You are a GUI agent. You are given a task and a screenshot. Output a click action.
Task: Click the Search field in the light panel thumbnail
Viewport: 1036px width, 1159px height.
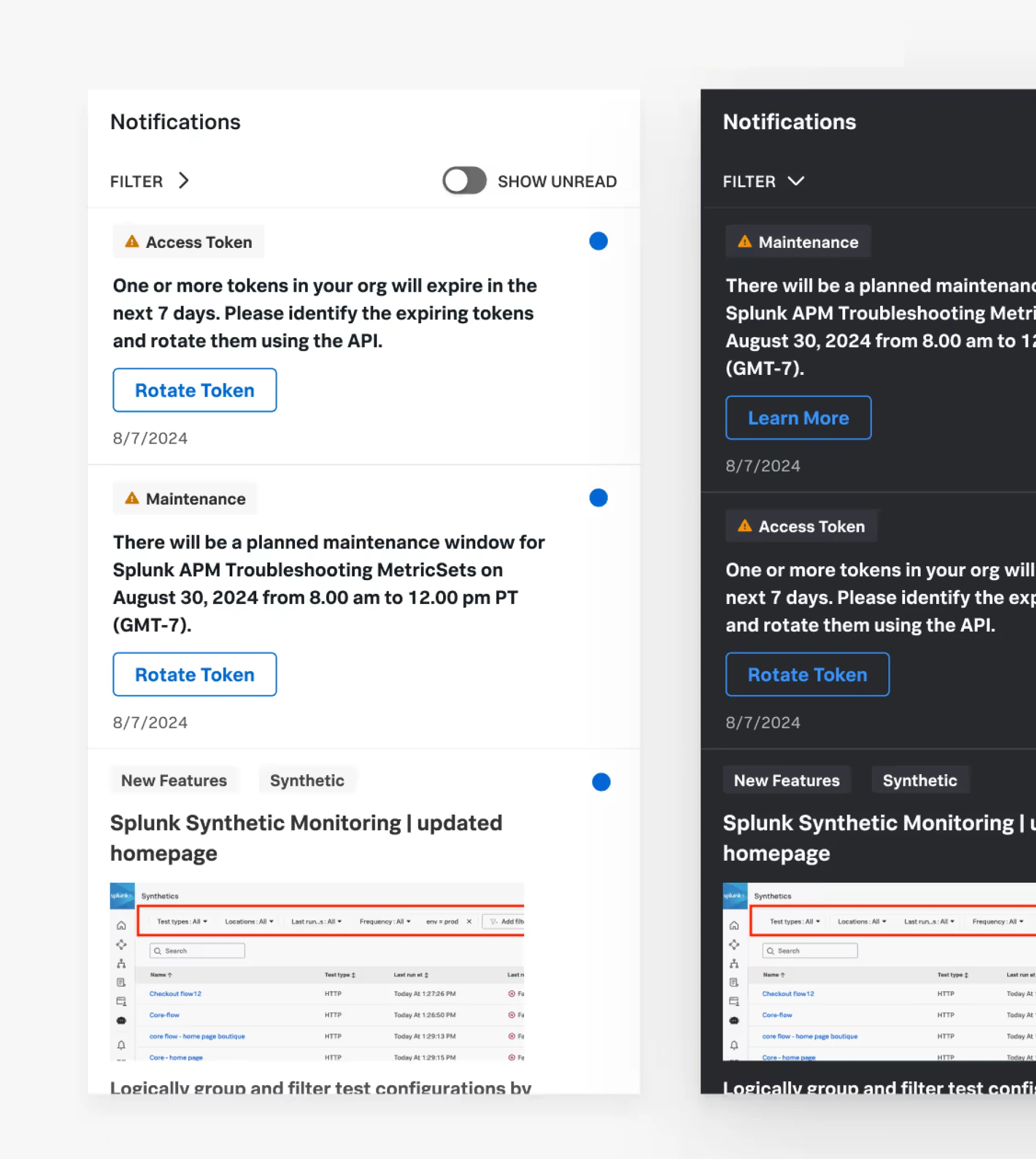(197, 950)
